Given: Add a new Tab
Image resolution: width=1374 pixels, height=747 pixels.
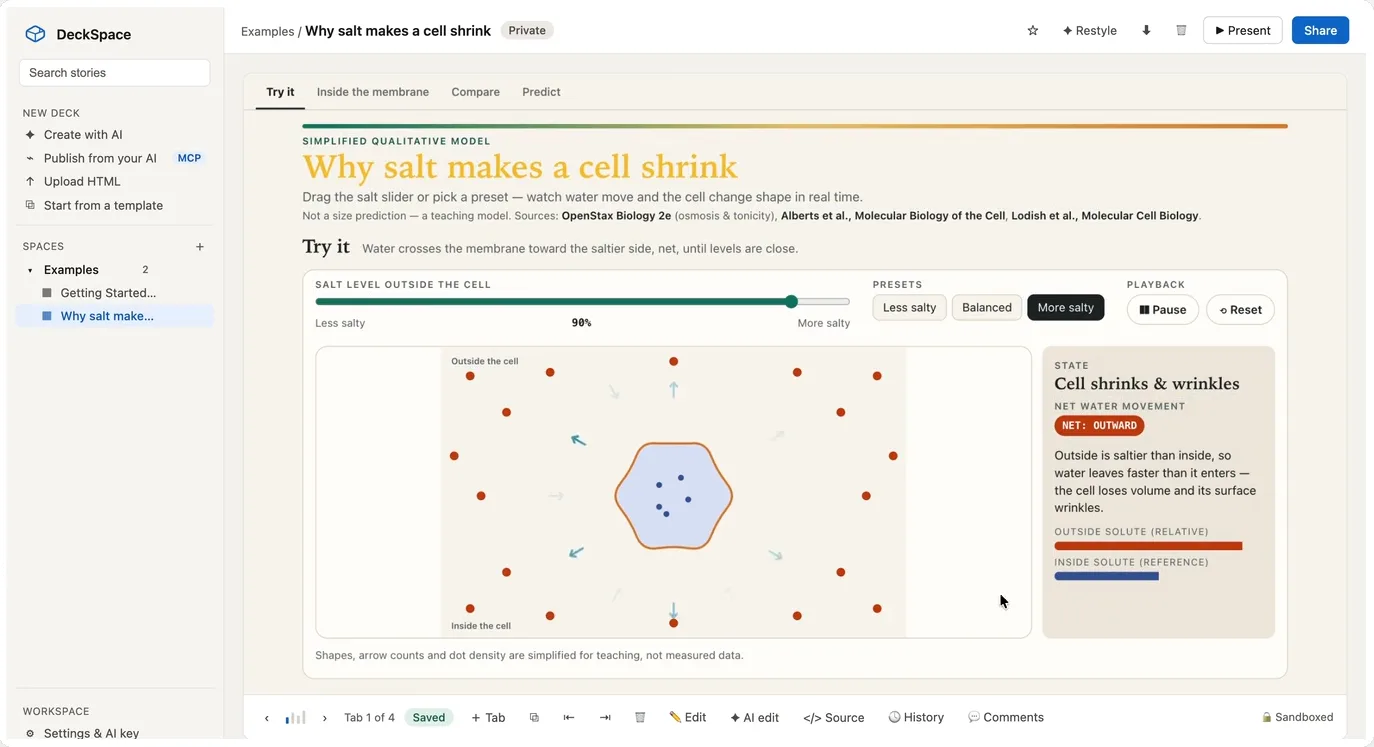Looking at the screenshot, I should pyautogui.click(x=488, y=718).
